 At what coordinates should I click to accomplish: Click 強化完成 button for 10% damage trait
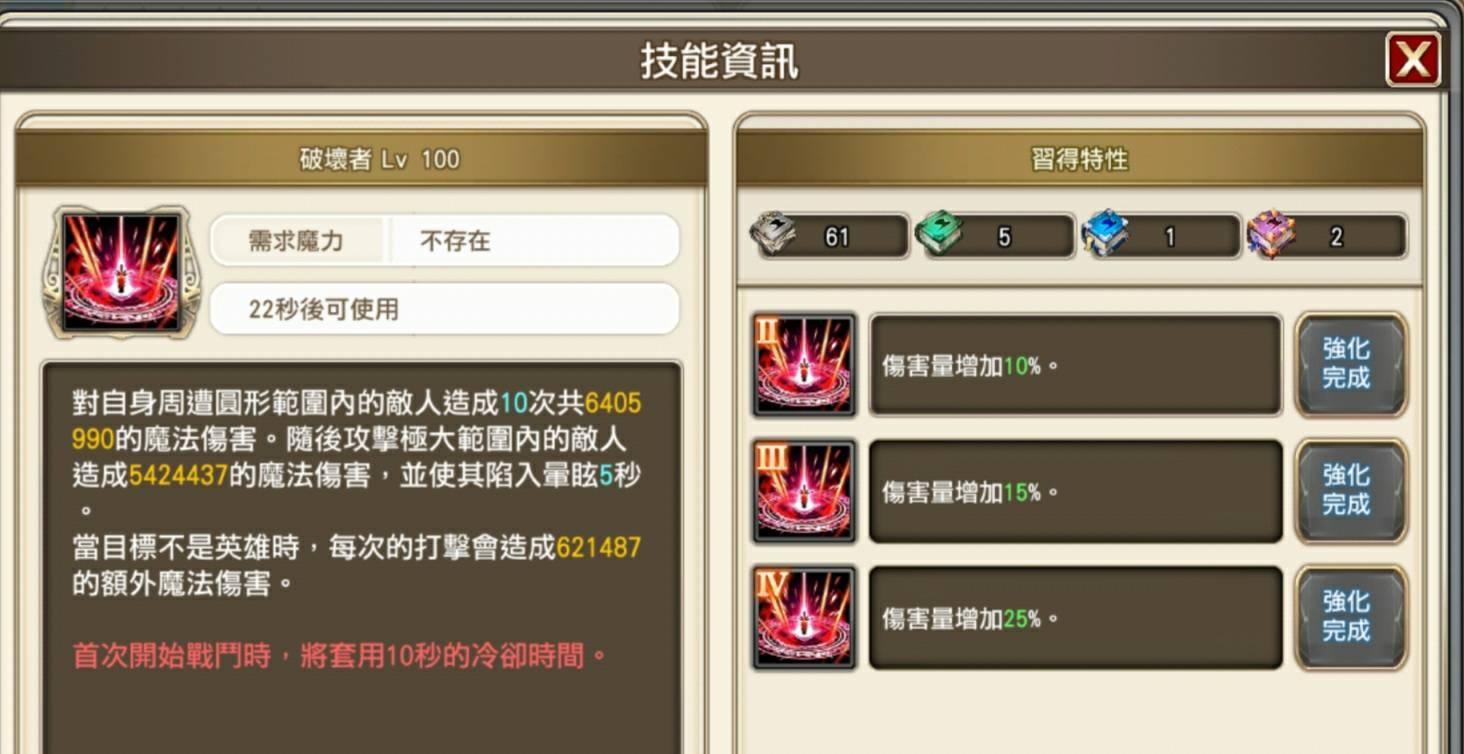pos(1351,364)
